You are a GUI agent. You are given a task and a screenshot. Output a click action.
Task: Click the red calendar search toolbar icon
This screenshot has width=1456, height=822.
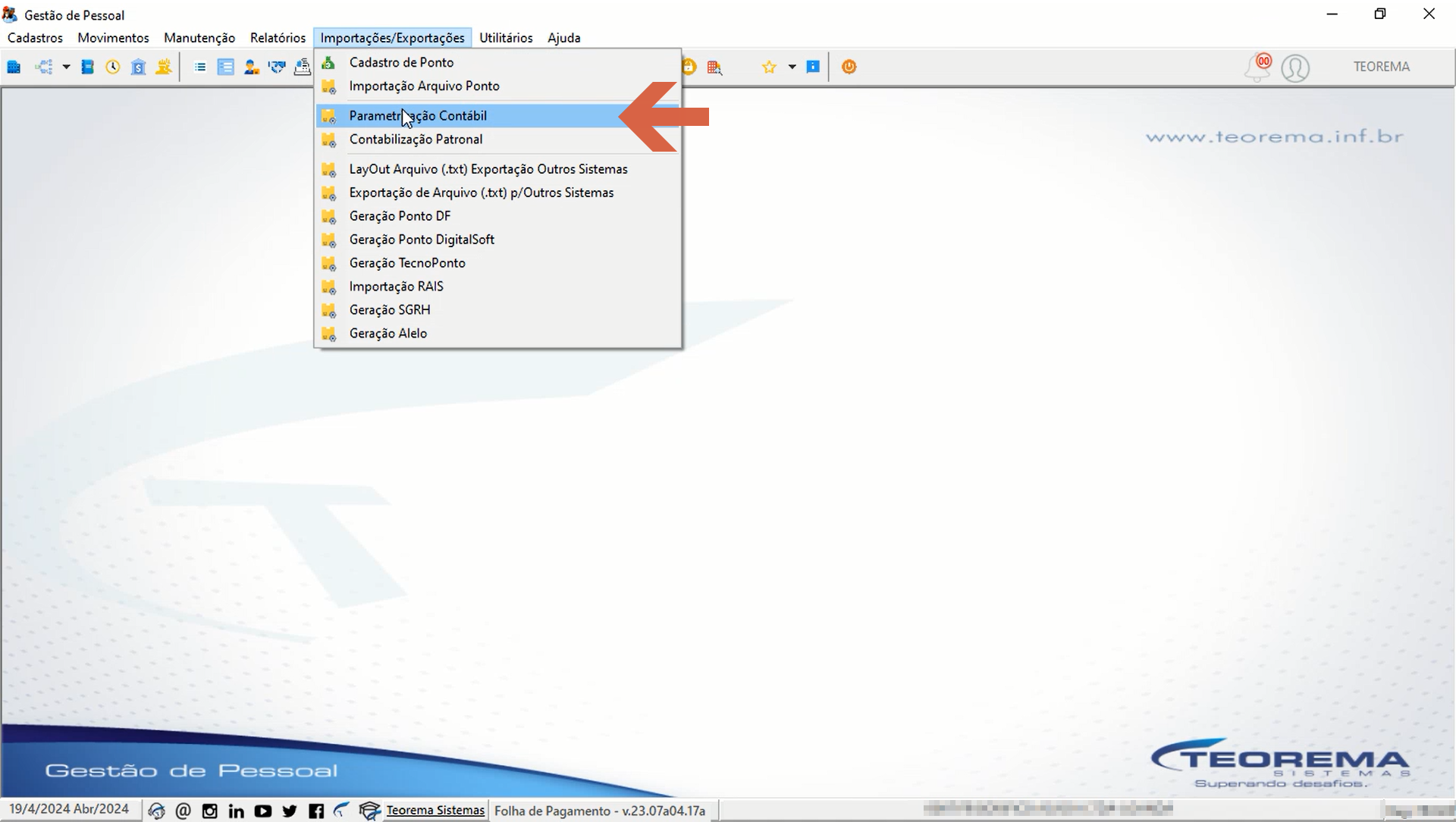[x=714, y=67]
